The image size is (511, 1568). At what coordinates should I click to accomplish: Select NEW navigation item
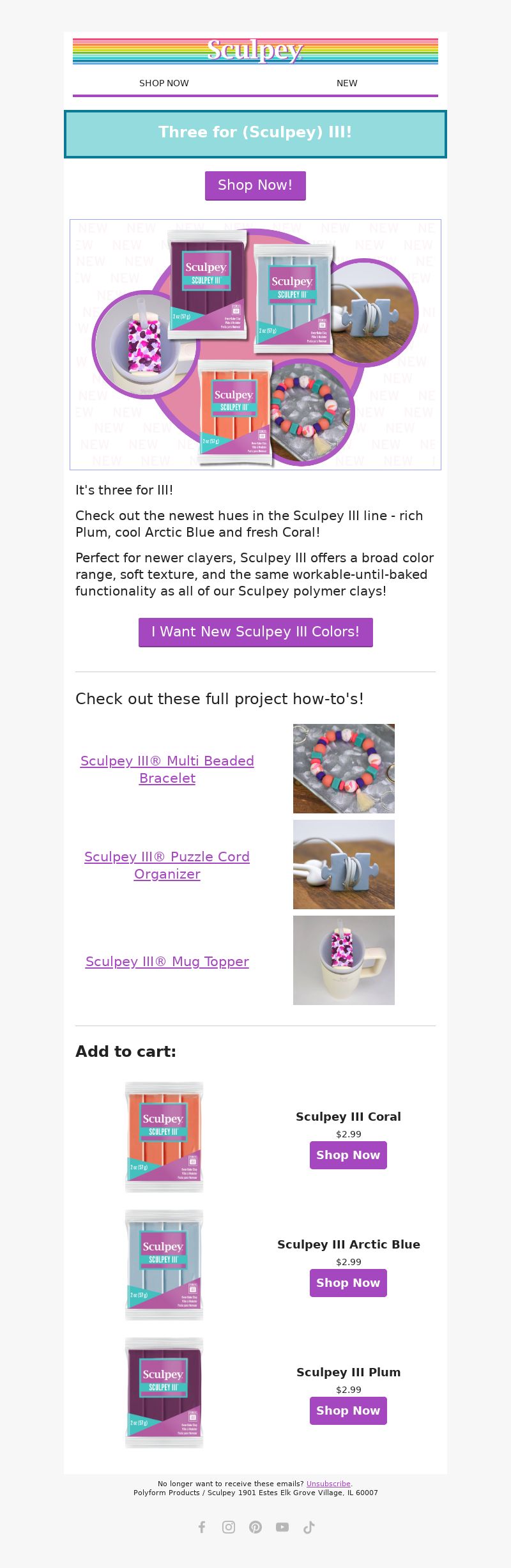coord(347,83)
